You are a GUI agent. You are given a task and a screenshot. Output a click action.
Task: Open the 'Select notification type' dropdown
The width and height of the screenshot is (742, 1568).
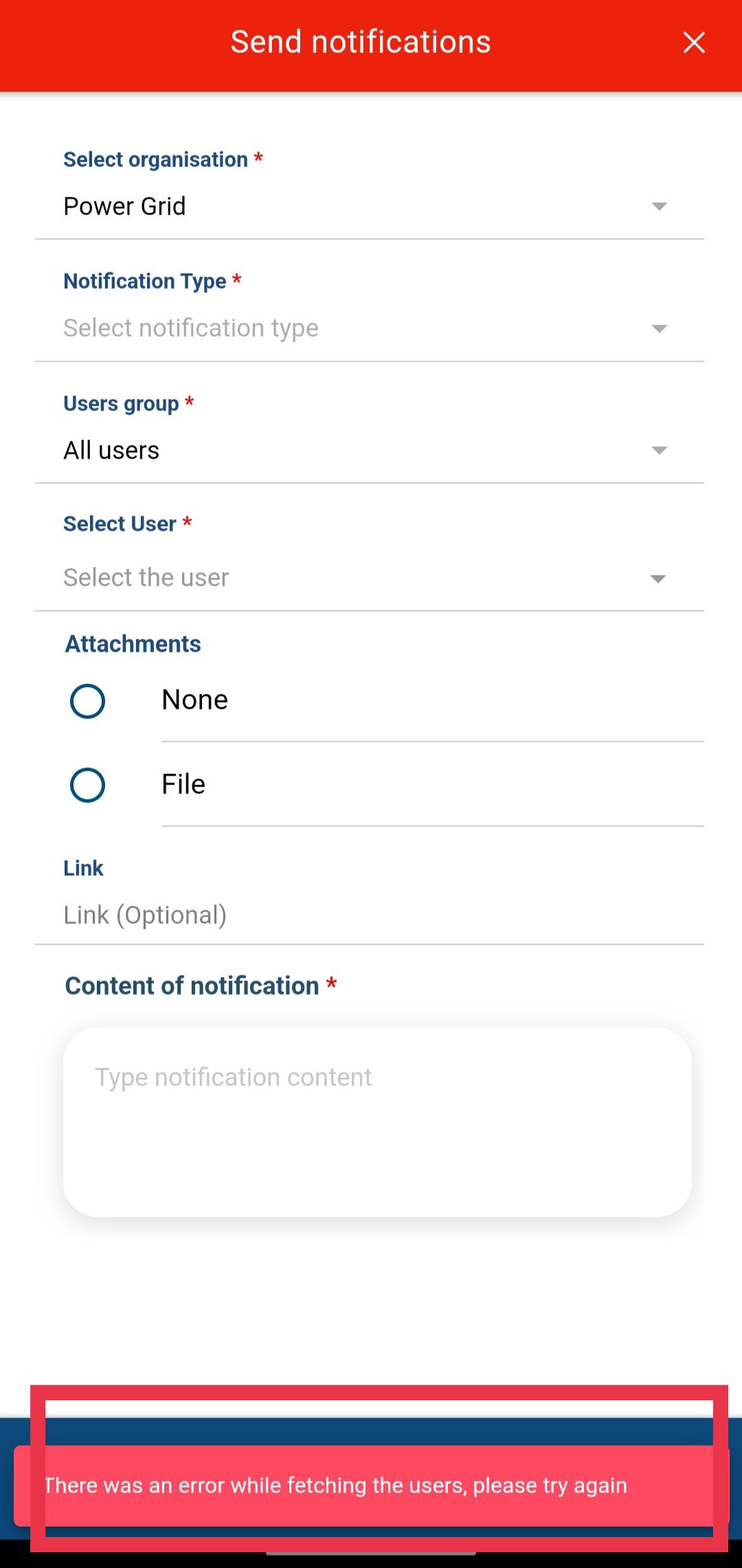[344, 329]
